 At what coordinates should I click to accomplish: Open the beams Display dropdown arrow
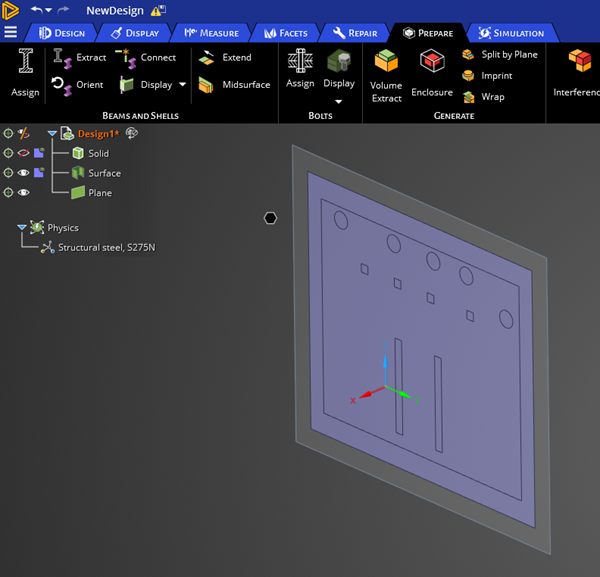coord(182,85)
